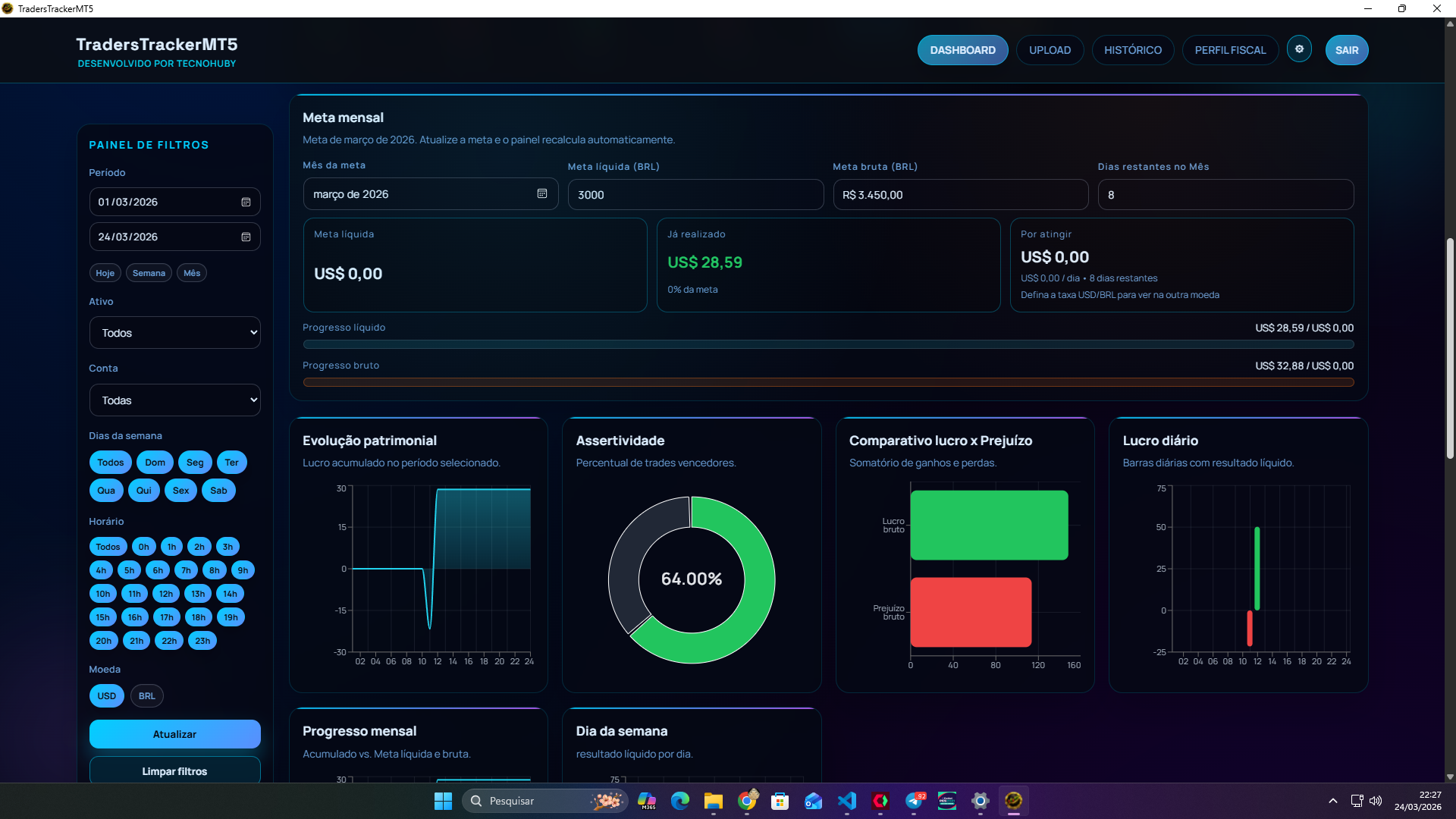This screenshot has width=1456, height=819.
Task: Click the Progresso líquido progress bar
Action: [828, 344]
